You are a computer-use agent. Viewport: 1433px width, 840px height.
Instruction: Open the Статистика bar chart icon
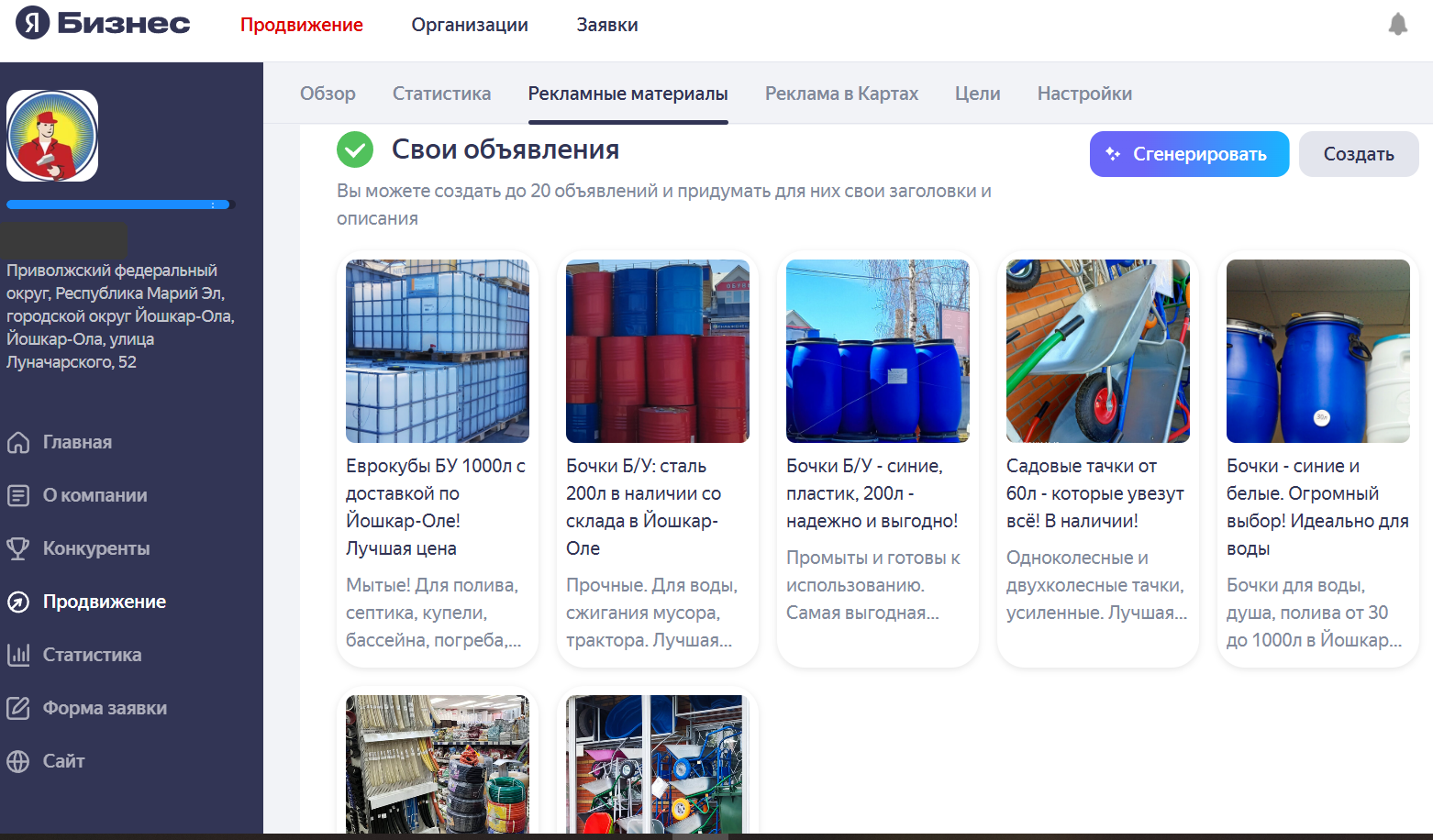(x=18, y=655)
